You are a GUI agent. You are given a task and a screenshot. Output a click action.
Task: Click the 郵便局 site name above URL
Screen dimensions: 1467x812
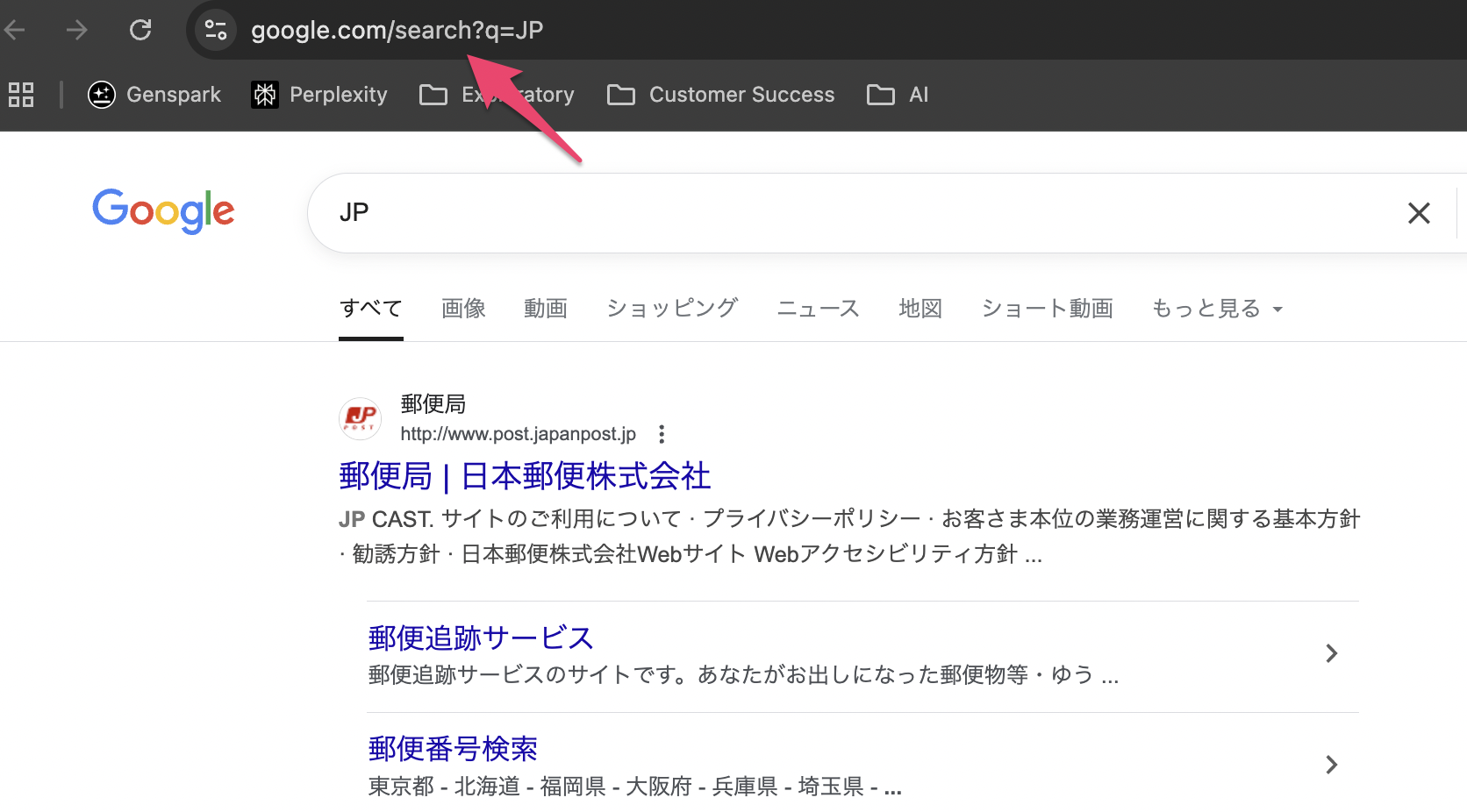[433, 404]
